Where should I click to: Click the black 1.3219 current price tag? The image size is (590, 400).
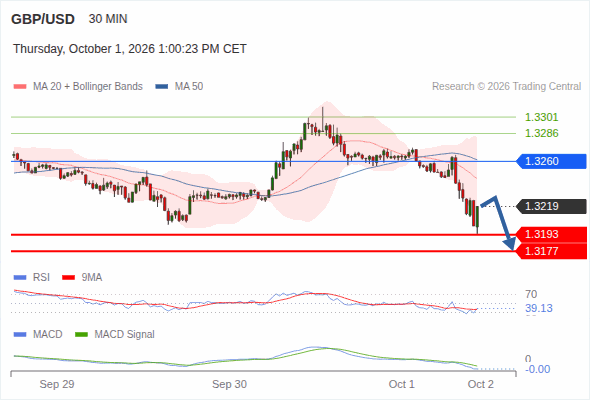point(551,206)
